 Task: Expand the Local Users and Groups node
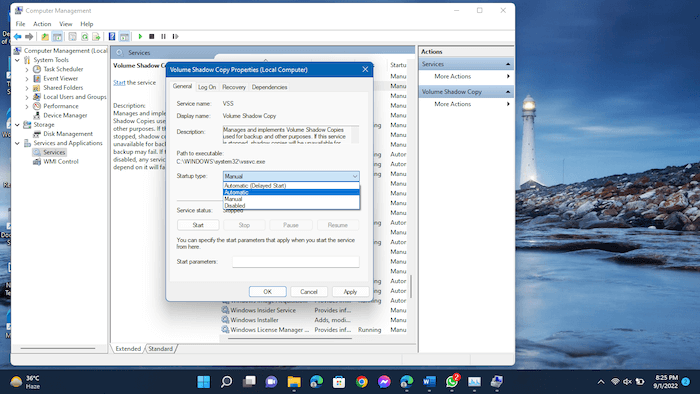click(27, 97)
